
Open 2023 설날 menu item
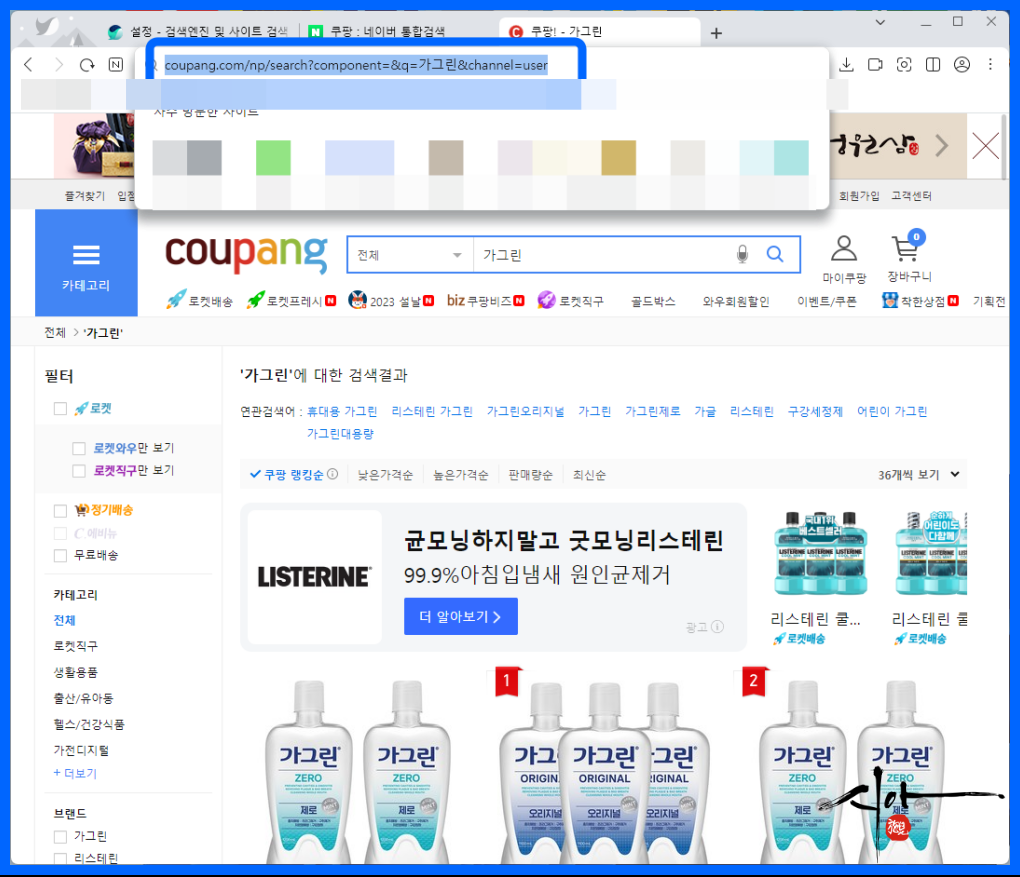pos(390,301)
